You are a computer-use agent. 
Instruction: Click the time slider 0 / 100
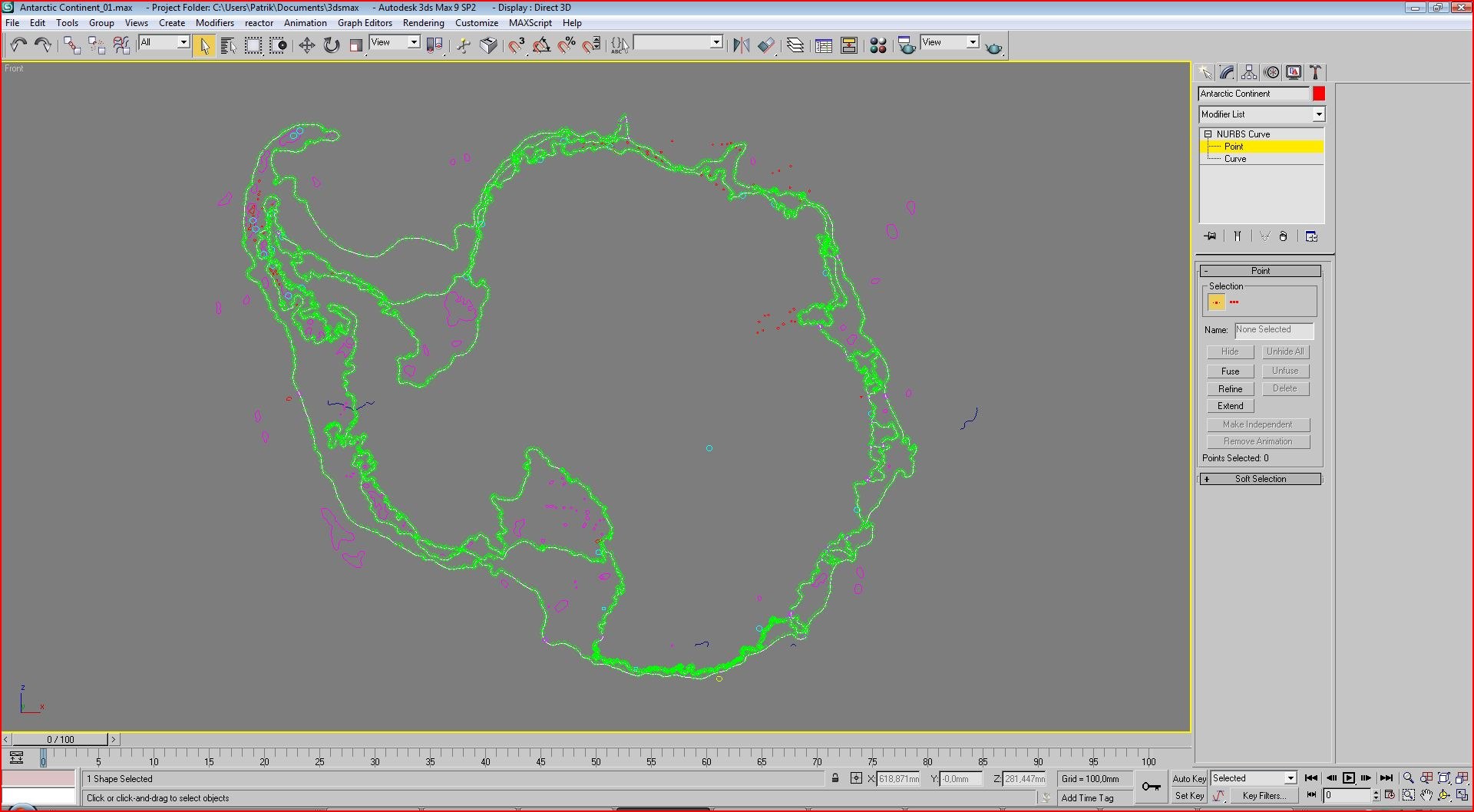(x=60, y=739)
